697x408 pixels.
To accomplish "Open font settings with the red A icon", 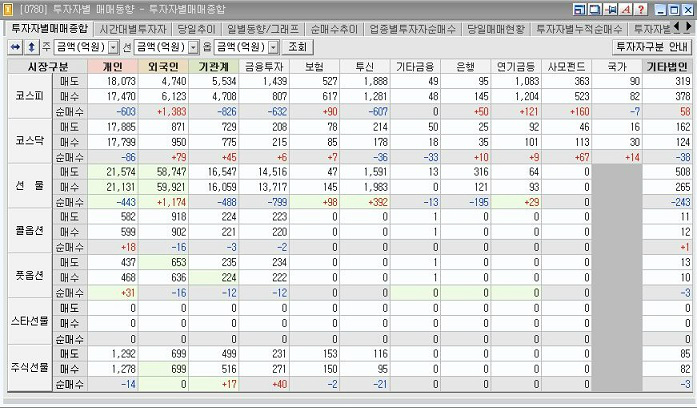I will pos(625,9).
